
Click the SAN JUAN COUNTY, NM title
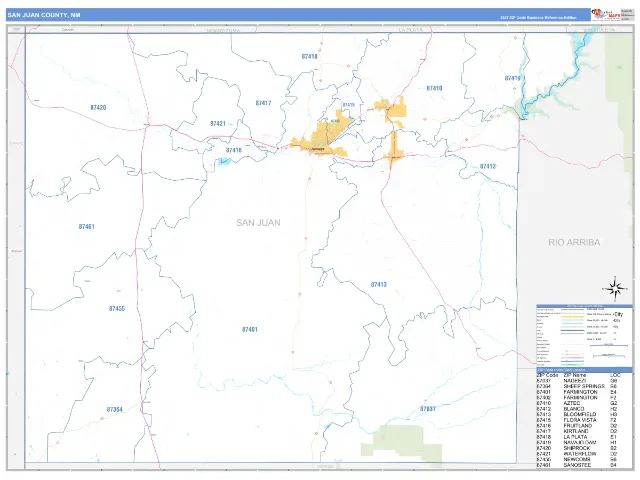point(44,15)
